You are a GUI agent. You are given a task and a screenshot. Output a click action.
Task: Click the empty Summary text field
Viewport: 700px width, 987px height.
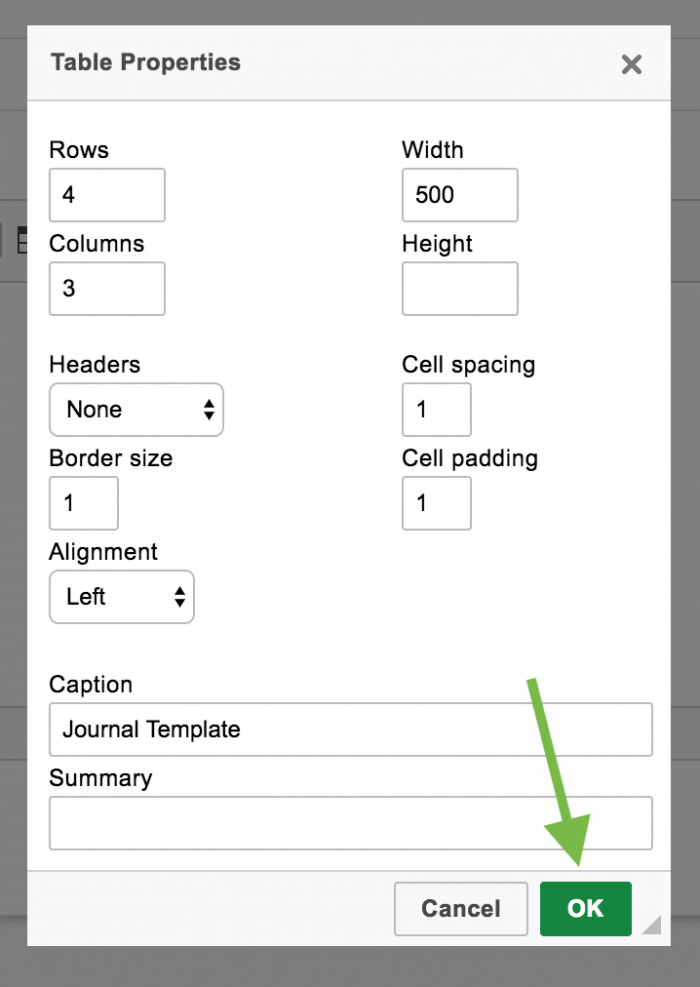(x=351, y=823)
